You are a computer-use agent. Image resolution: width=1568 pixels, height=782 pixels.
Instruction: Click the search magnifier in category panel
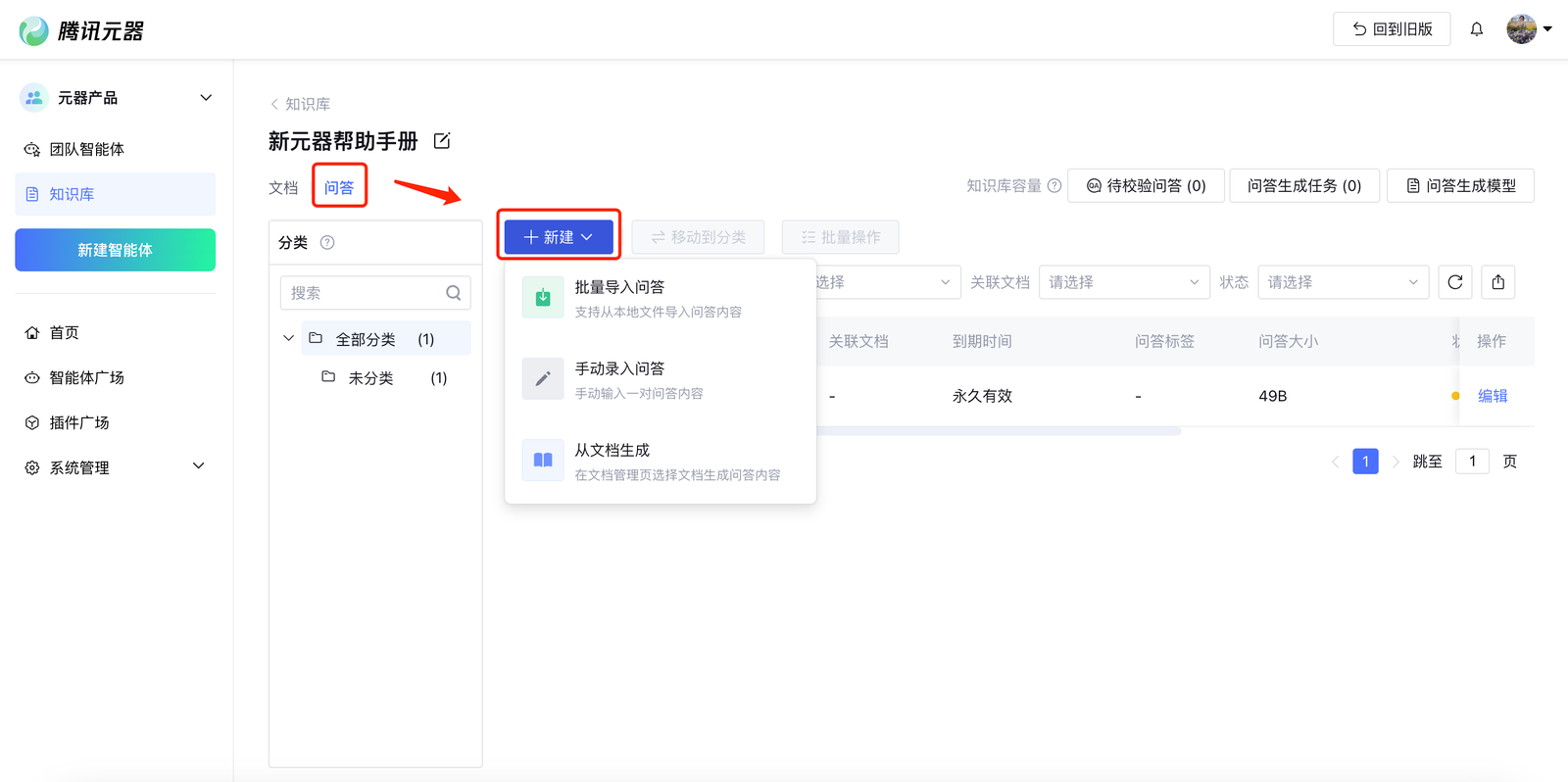coord(453,293)
